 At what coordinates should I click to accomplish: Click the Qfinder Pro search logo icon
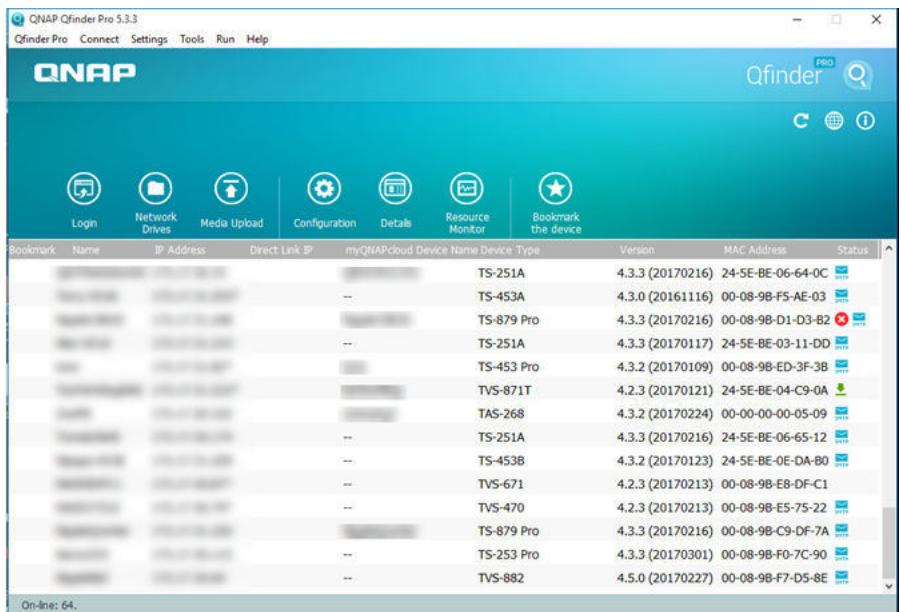(857, 75)
